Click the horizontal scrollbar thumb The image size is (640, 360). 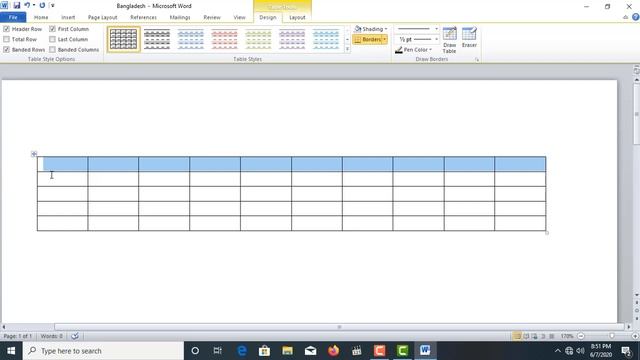click(x=339, y=327)
